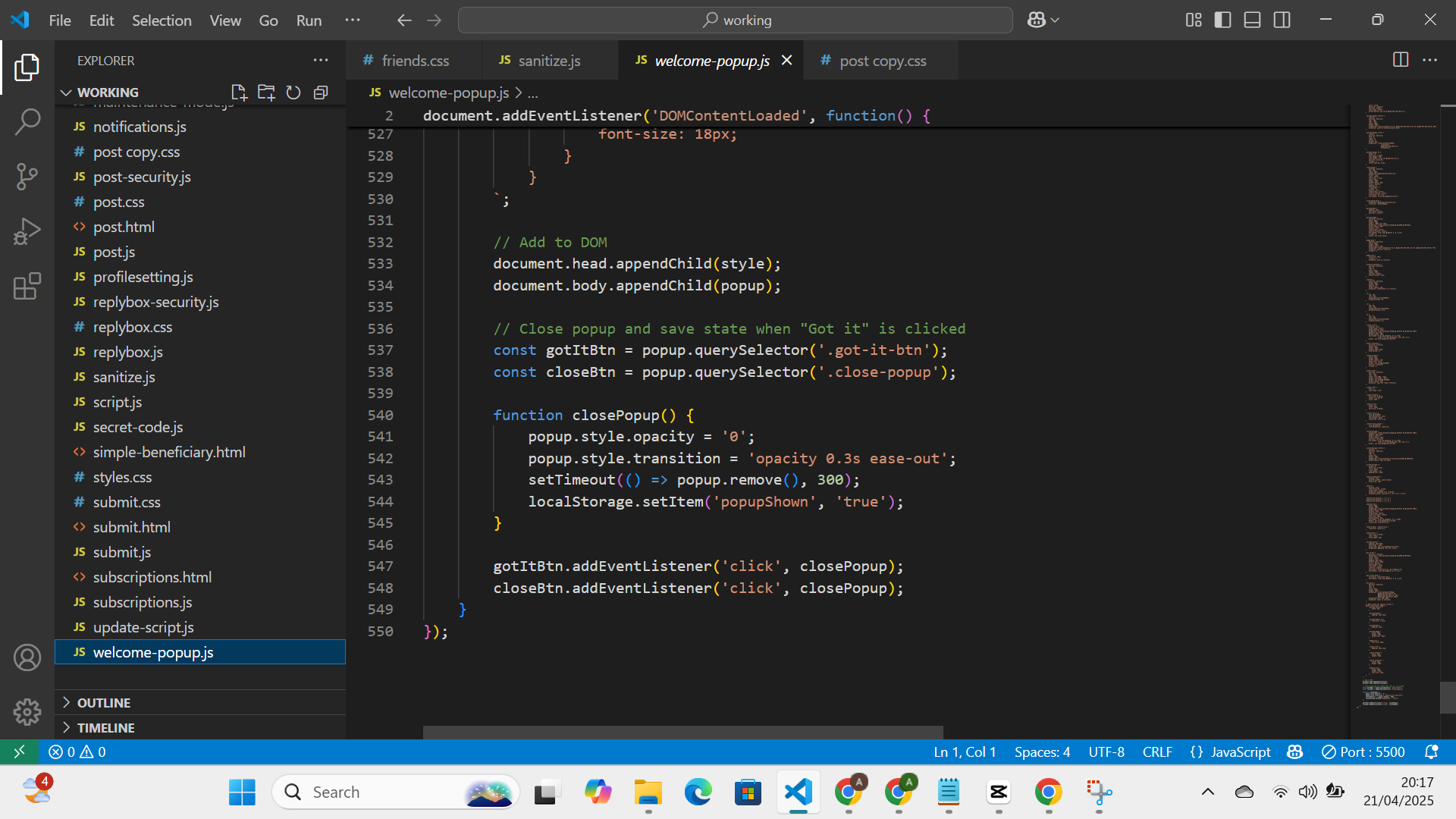The width and height of the screenshot is (1456, 819).
Task: Open the Search view in activity bar
Action: [27, 122]
